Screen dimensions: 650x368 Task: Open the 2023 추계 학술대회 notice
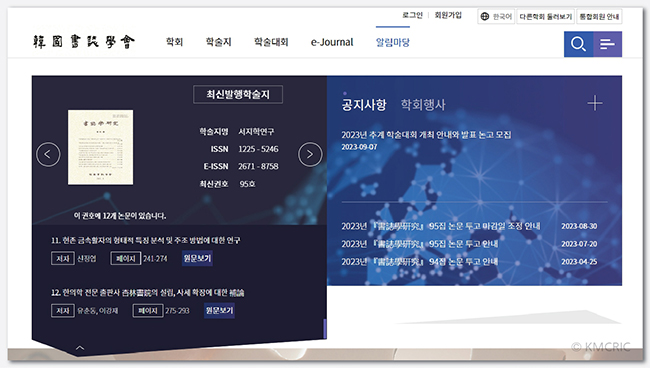(426, 135)
